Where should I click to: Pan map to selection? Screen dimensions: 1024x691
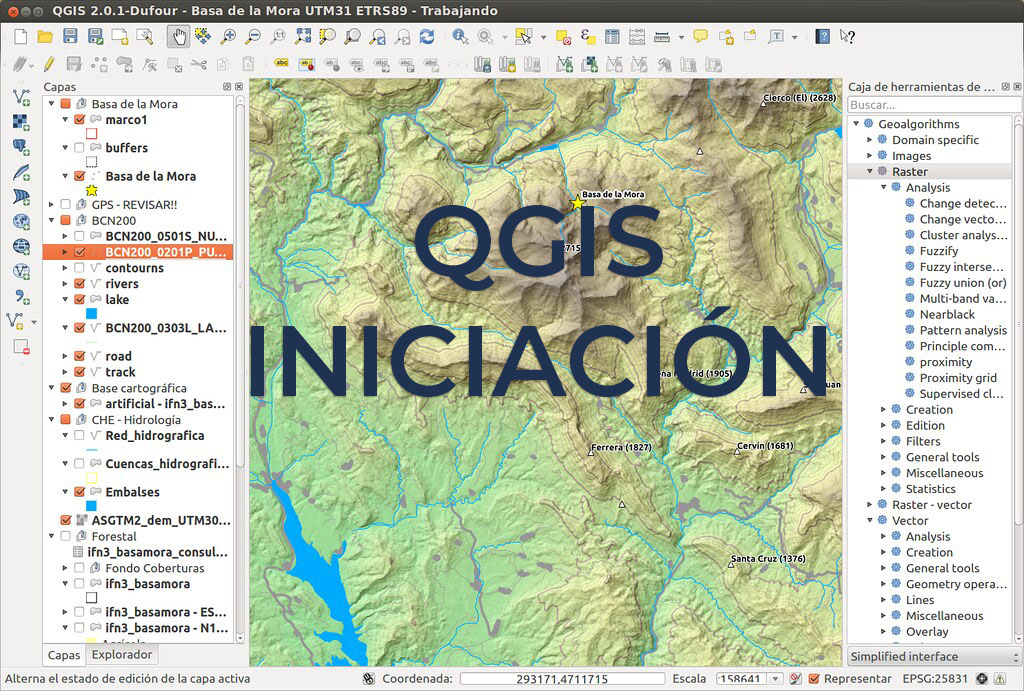point(203,36)
